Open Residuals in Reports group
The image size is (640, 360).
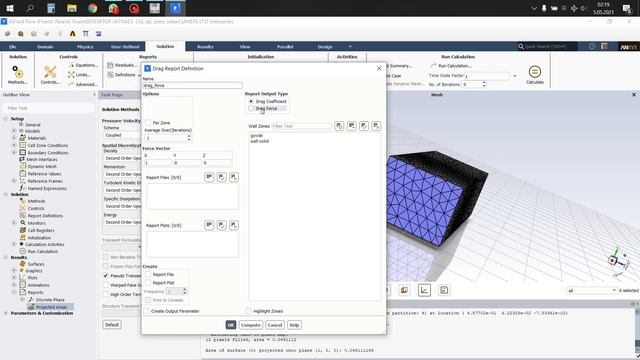[122, 65]
